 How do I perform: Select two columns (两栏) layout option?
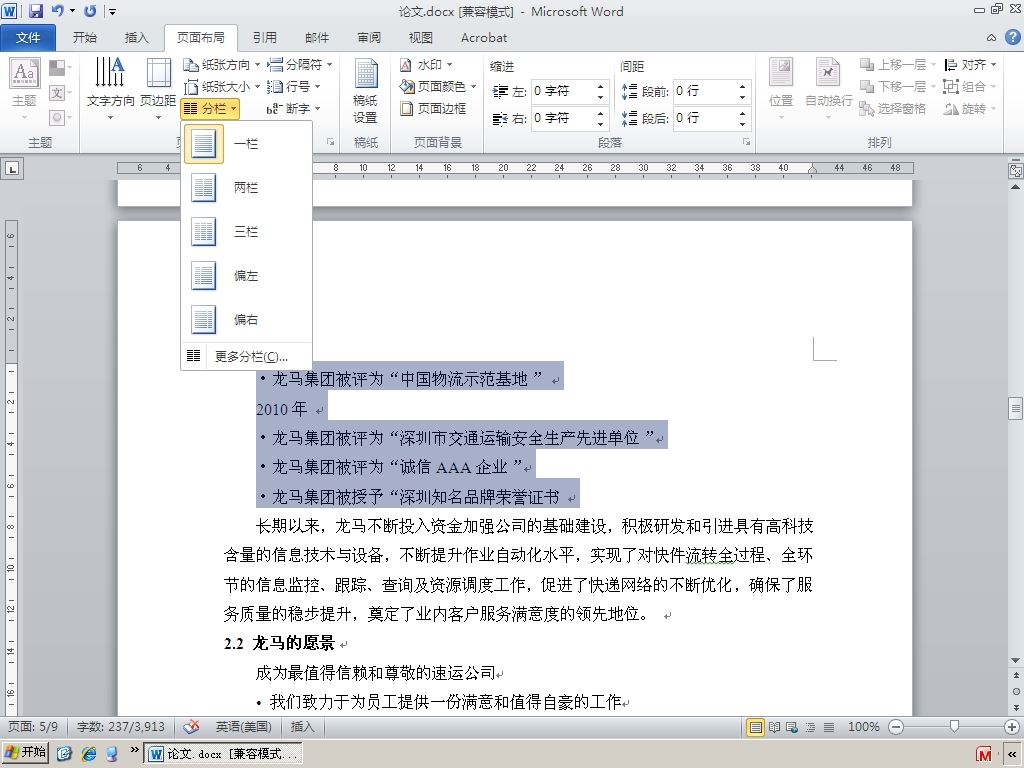coord(246,187)
